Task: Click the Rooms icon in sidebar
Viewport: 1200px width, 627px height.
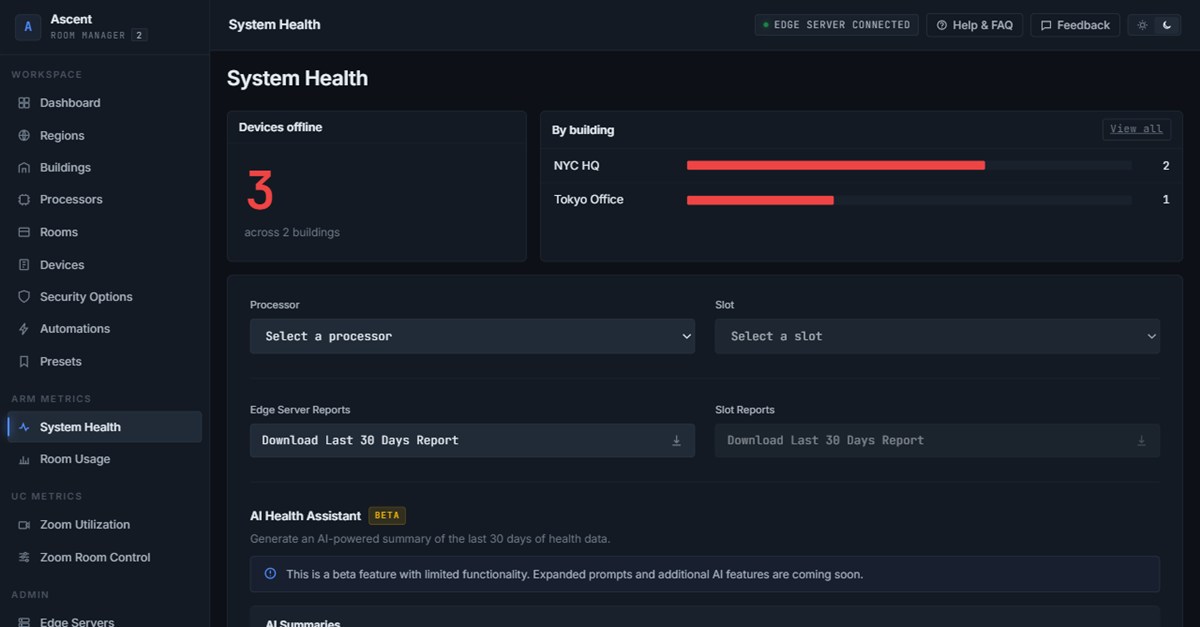Action: click(24, 232)
